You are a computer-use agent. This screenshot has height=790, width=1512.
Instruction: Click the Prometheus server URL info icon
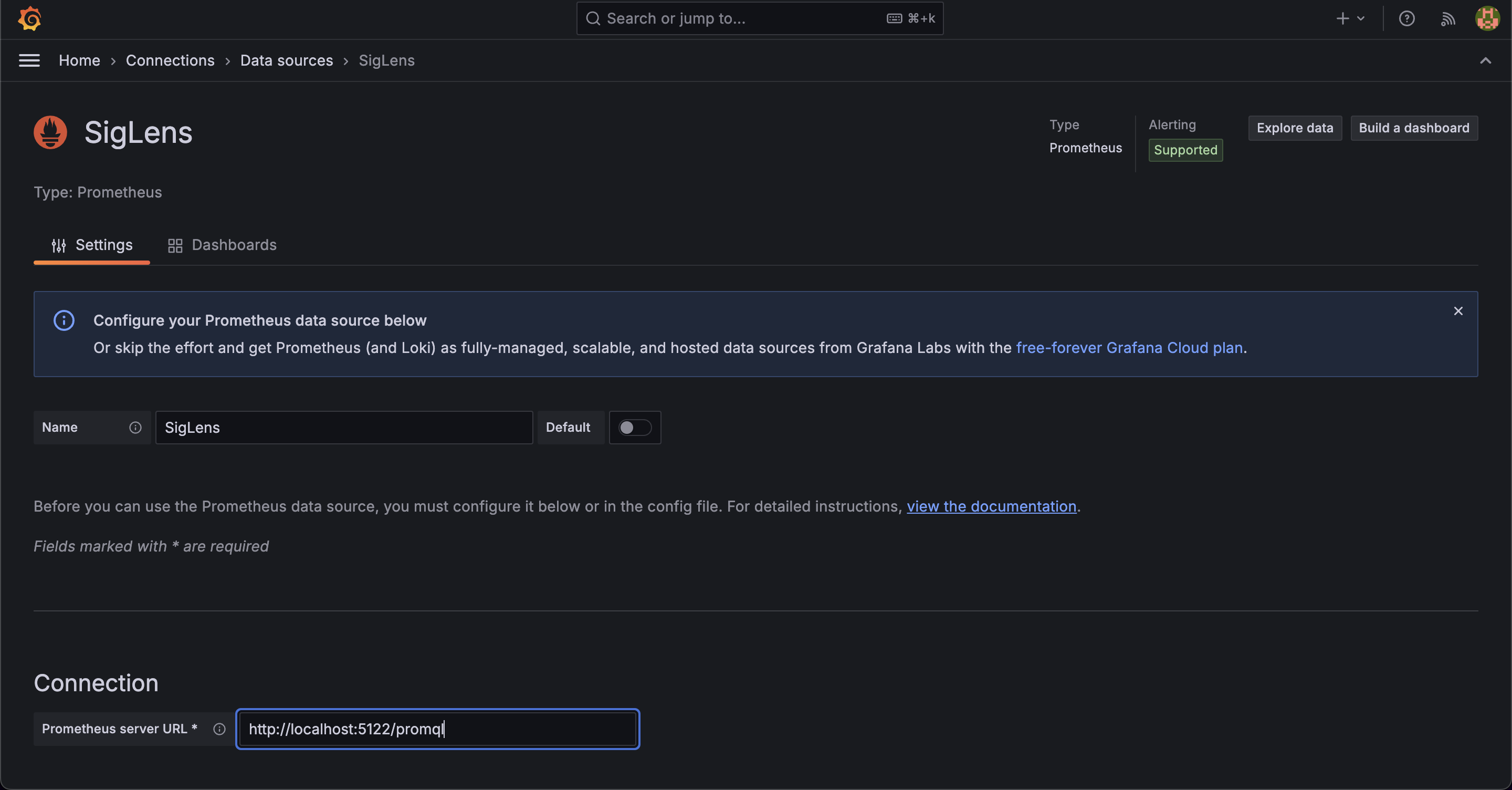point(219,729)
